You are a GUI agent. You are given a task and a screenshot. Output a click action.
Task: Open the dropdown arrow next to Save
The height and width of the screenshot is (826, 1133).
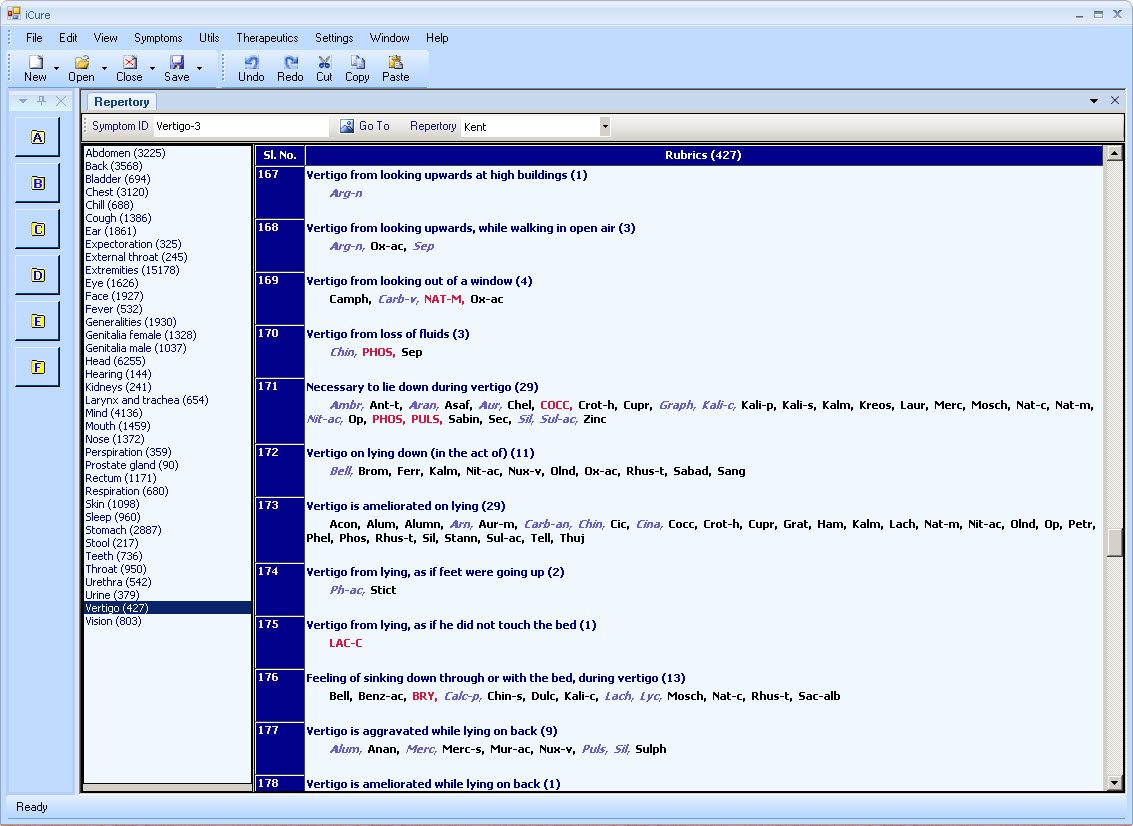point(199,69)
